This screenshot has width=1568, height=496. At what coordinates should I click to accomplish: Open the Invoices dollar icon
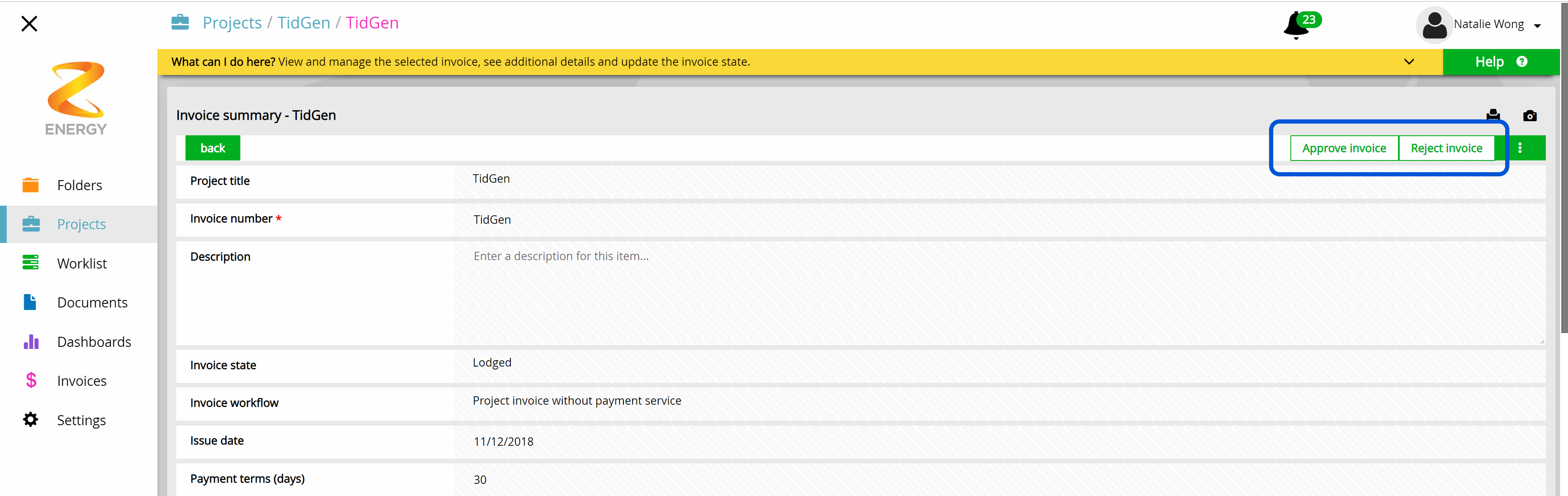31,380
